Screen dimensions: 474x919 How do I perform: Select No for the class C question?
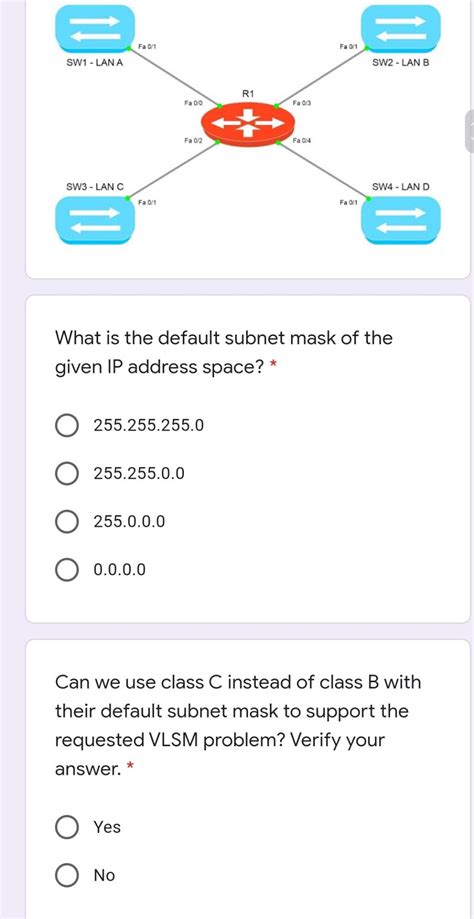[x=67, y=875]
